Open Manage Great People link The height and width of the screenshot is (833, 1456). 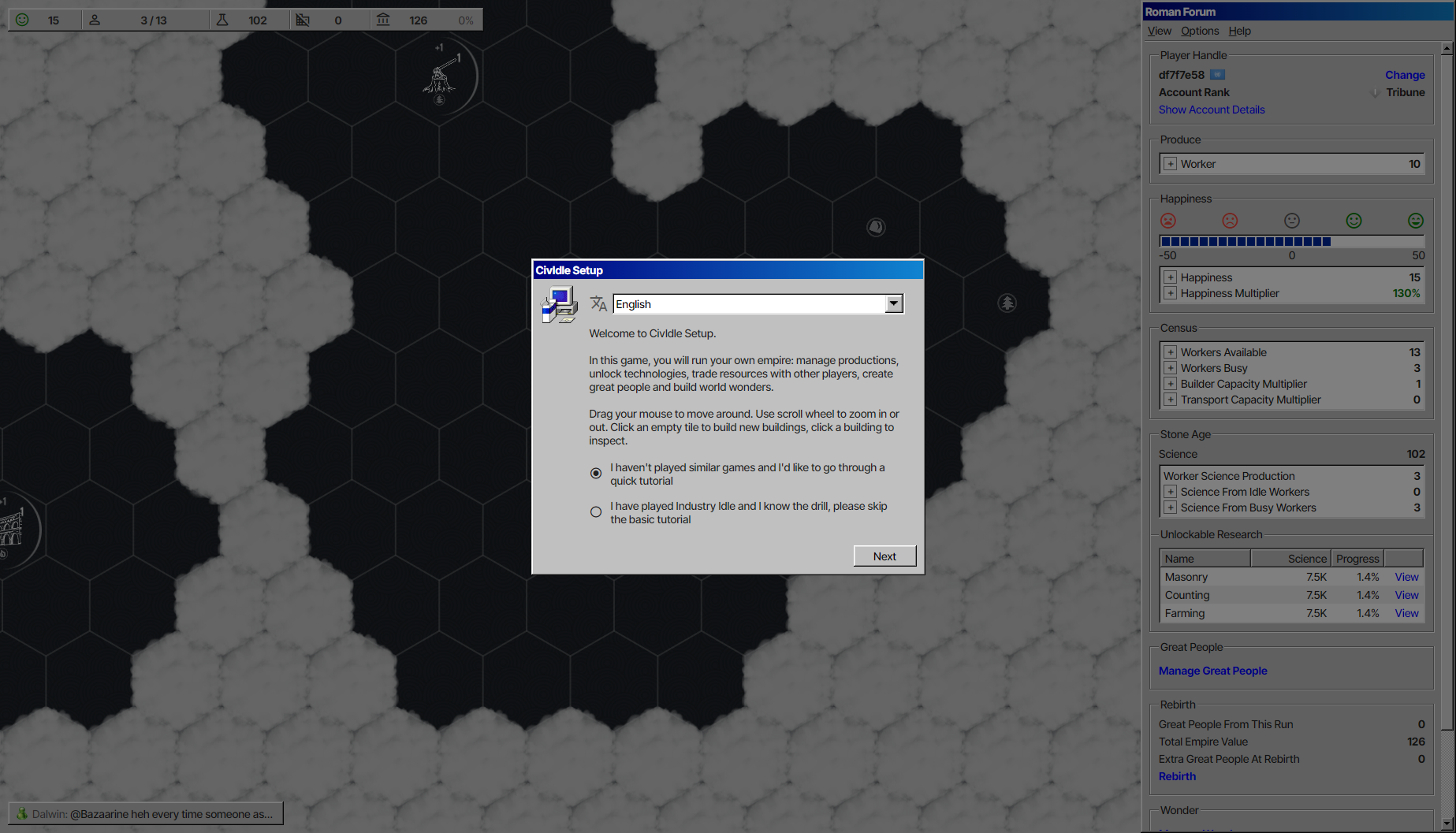point(1212,671)
